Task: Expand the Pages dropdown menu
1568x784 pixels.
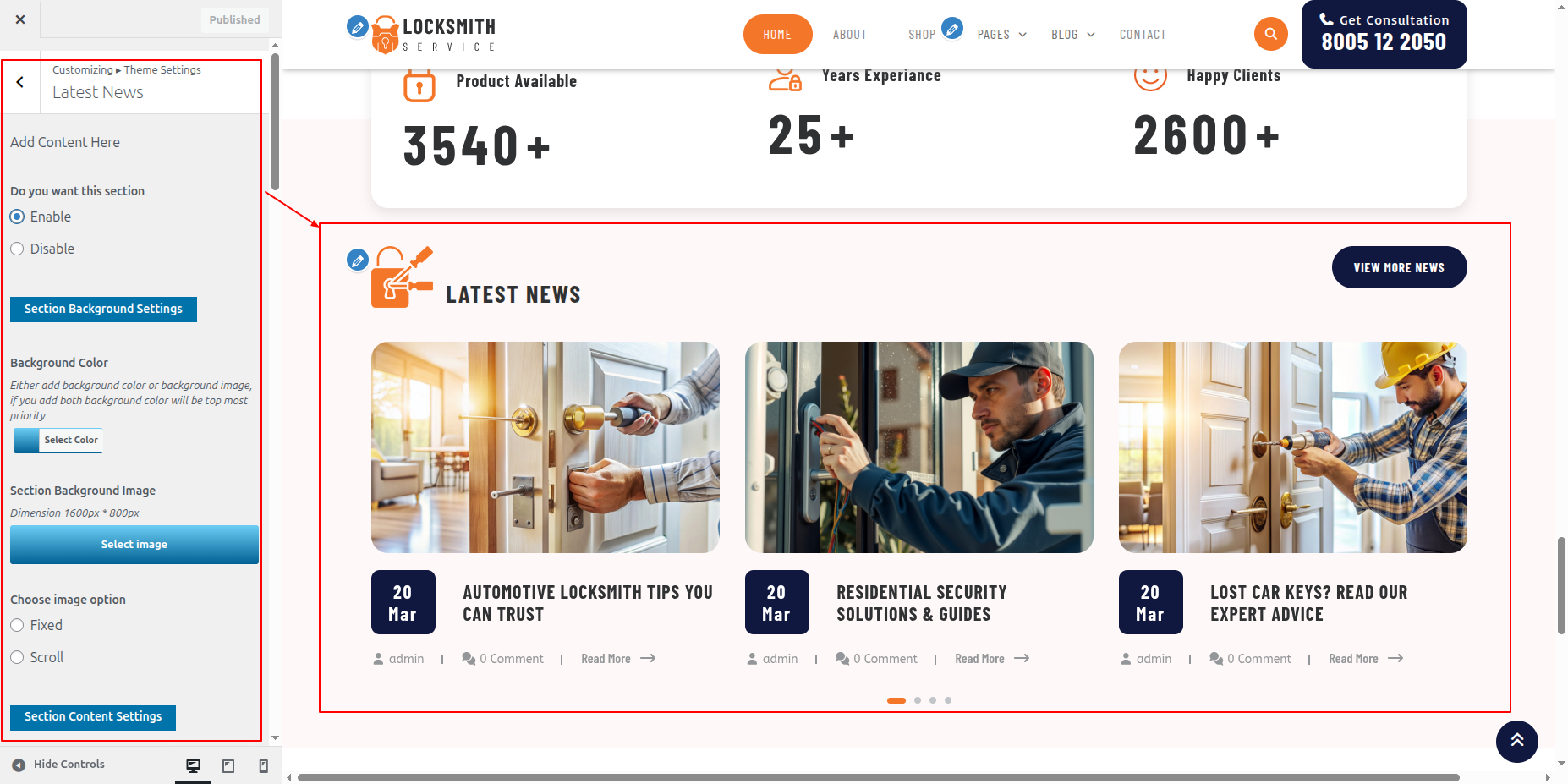Action: (1001, 35)
